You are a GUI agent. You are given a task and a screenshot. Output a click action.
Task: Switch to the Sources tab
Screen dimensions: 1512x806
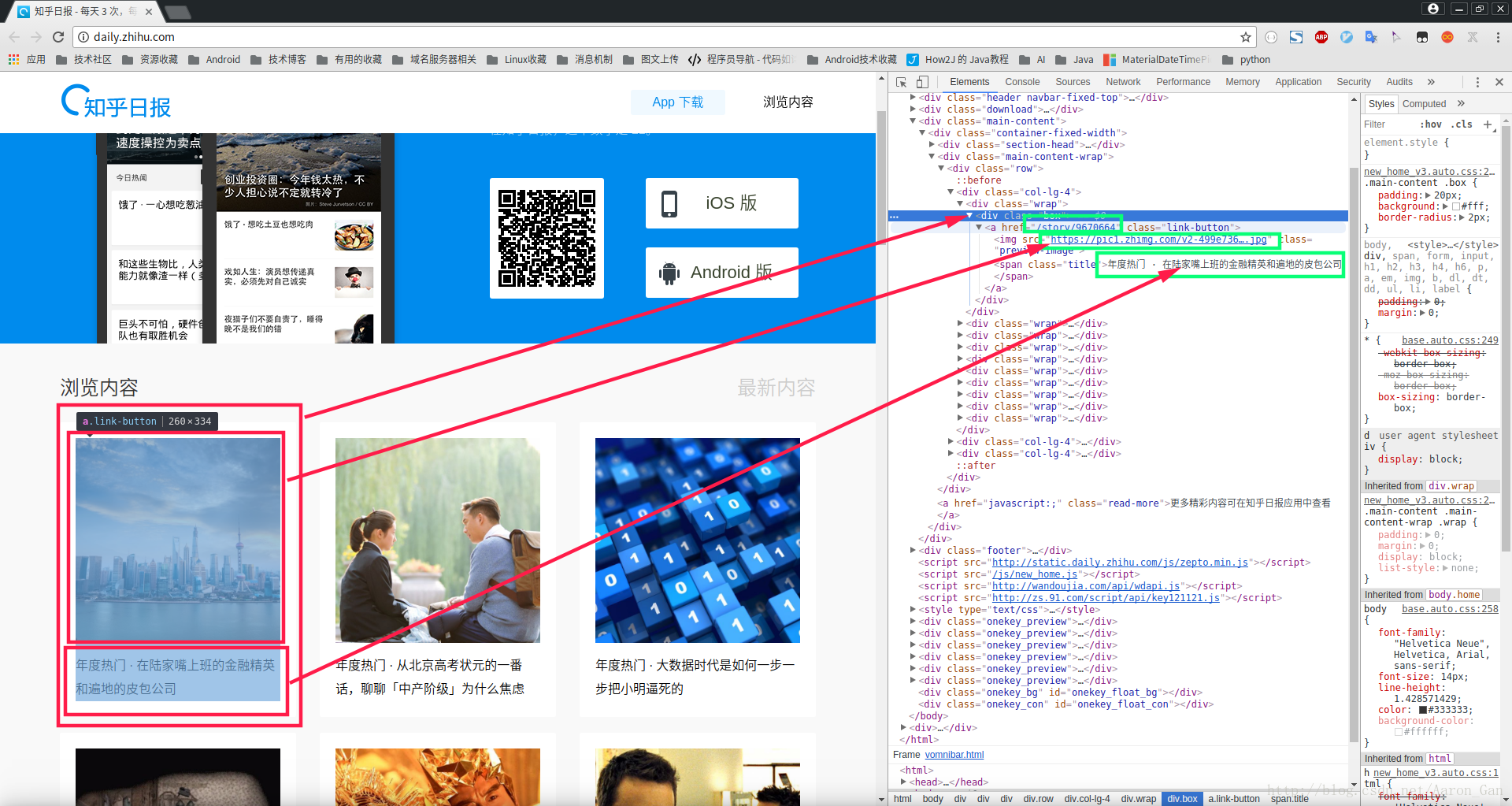click(1073, 82)
